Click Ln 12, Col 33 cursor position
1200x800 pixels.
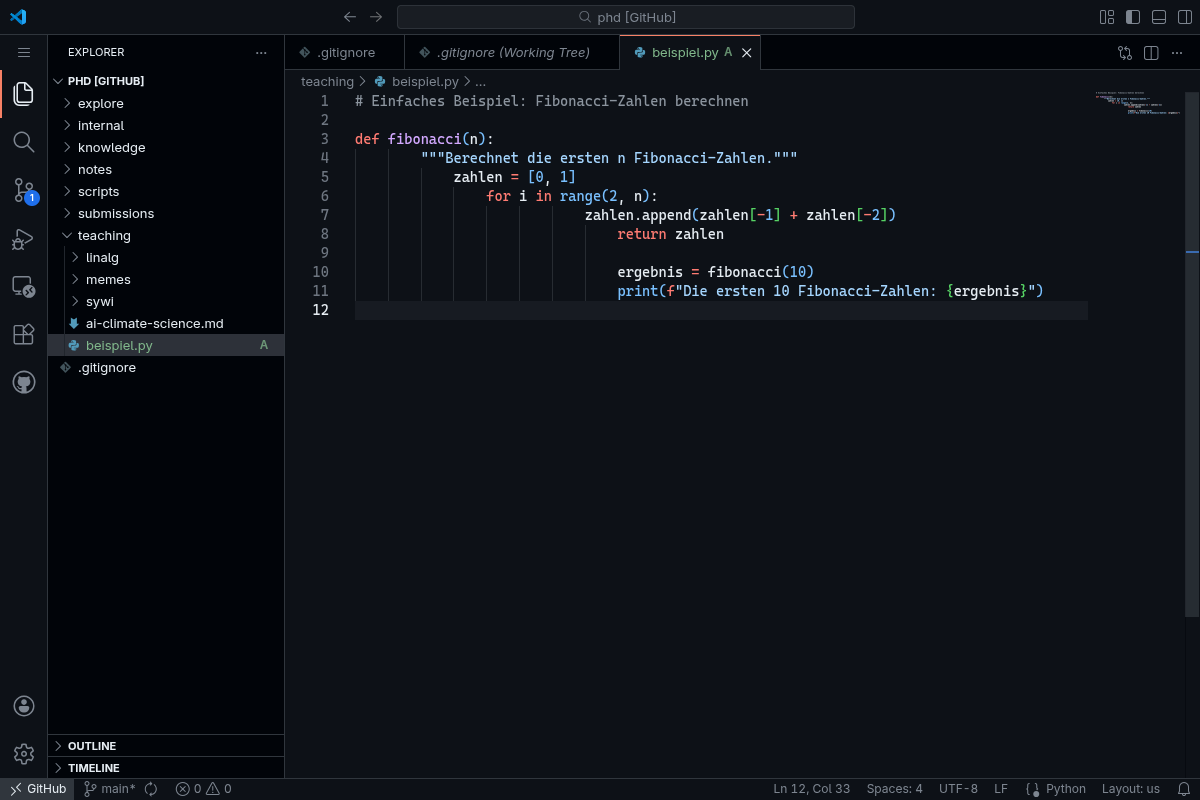click(x=811, y=789)
